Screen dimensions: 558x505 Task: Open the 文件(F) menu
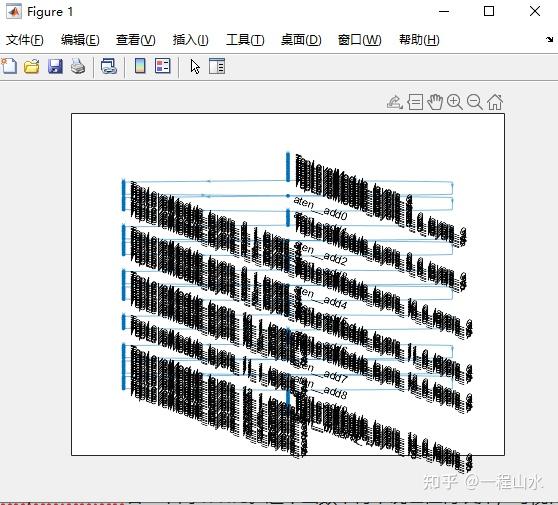pyautogui.click(x=25, y=40)
